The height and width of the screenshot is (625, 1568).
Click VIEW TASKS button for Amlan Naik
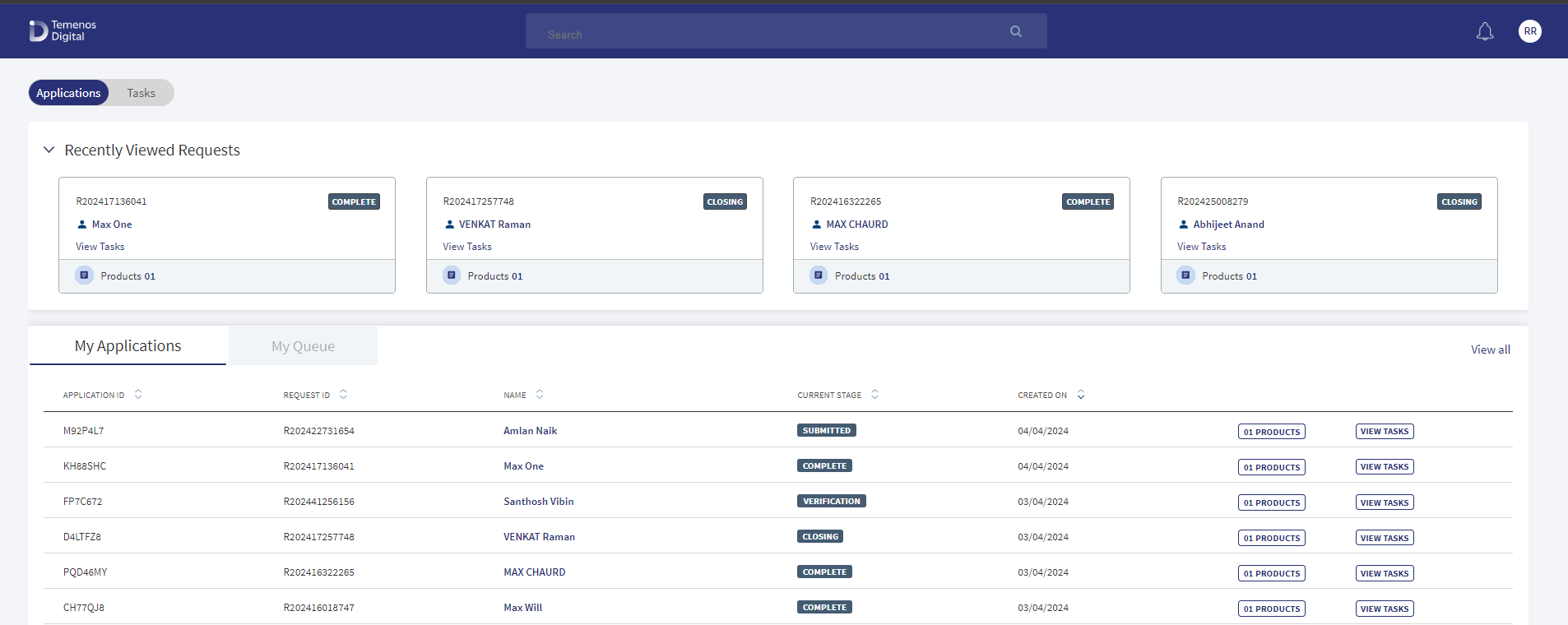pyautogui.click(x=1385, y=432)
